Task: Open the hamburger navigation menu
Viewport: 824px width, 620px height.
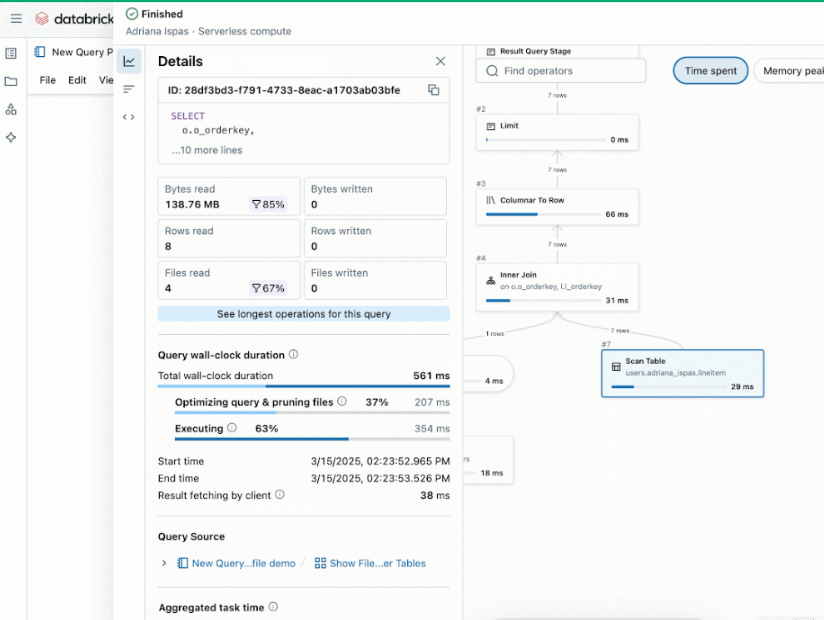Action: [16, 18]
